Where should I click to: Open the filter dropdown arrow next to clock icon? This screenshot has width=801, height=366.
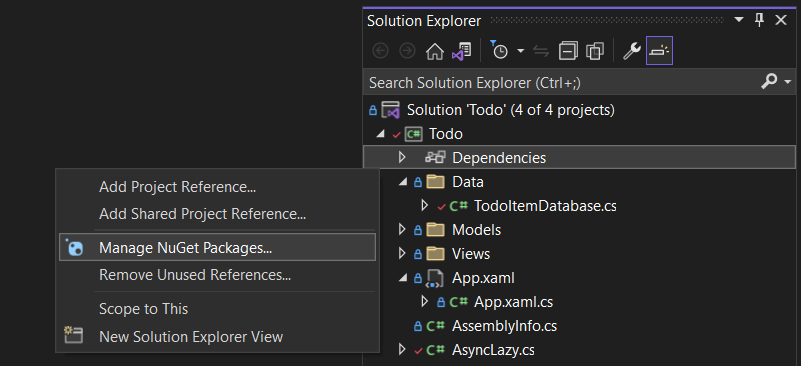[521, 51]
